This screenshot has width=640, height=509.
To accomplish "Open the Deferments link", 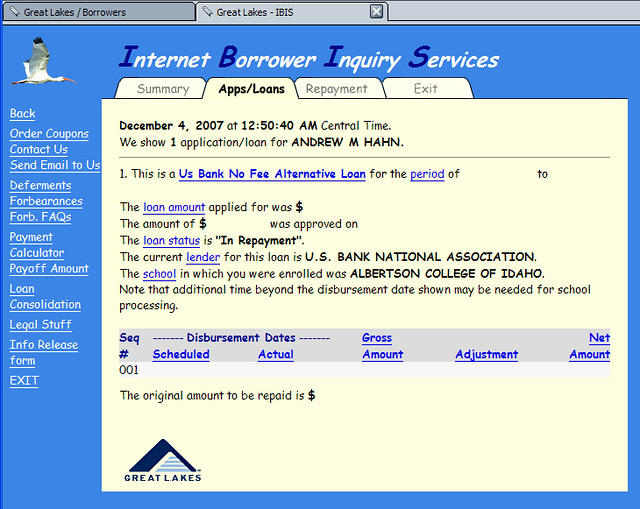I will pyautogui.click(x=40, y=185).
